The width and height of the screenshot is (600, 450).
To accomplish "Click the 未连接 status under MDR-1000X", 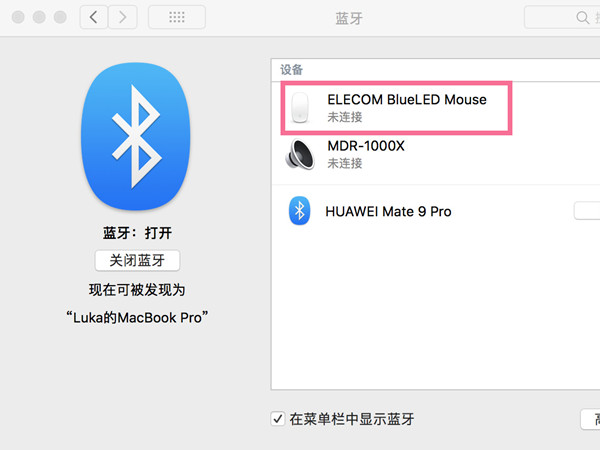I will [x=345, y=163].
